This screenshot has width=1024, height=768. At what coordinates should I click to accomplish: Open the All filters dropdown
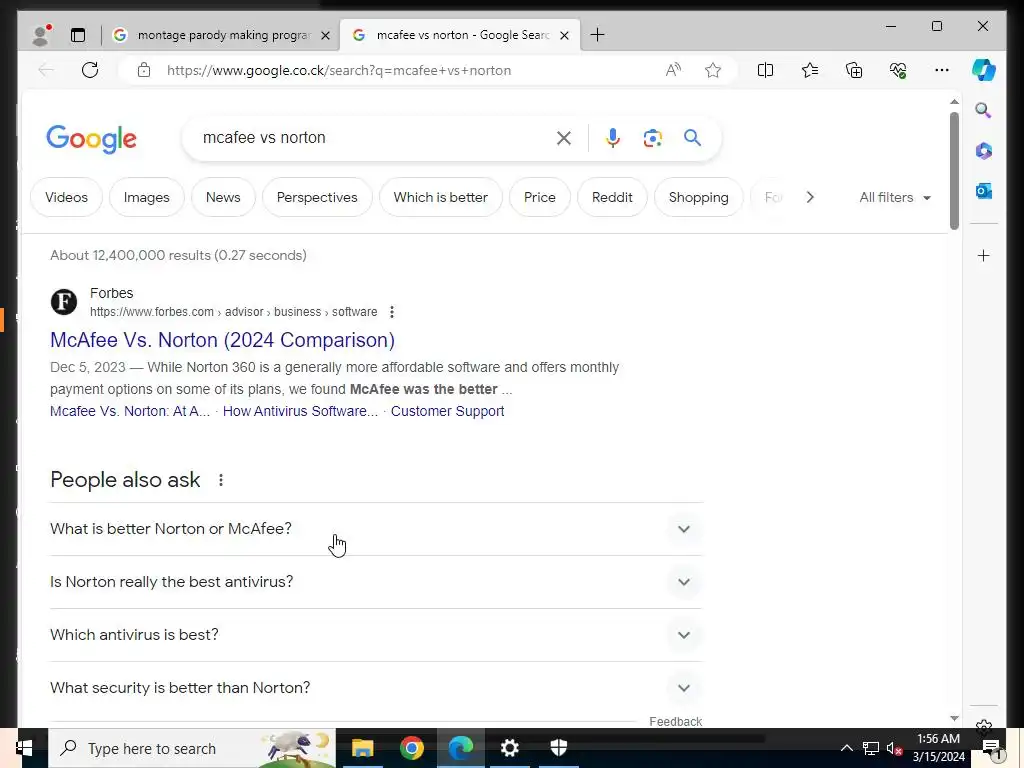click(x=895, y=197)
